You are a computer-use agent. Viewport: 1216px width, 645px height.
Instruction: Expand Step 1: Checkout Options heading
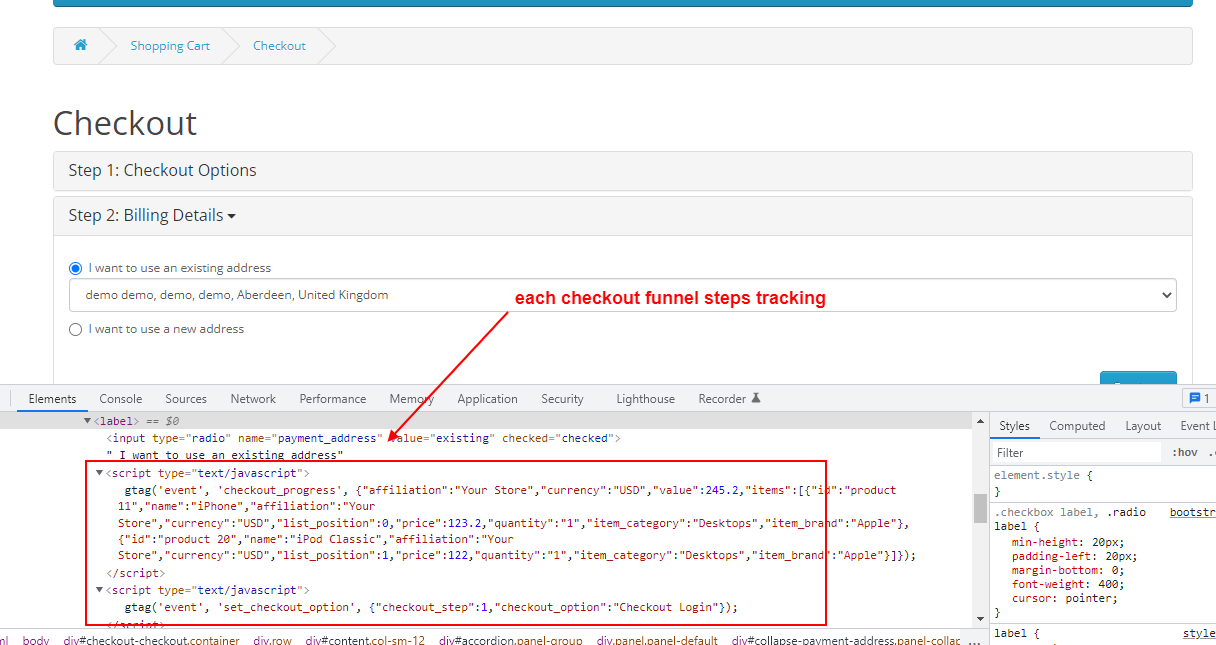[x=162, y=170]
